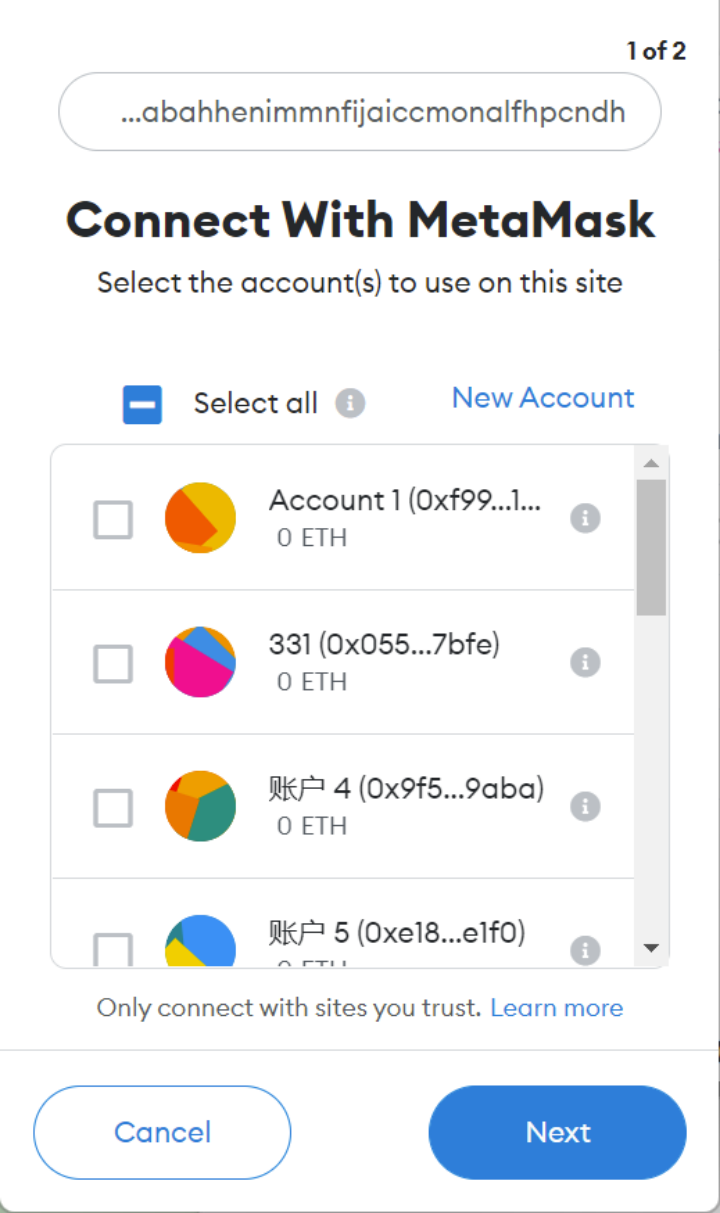Image resolution: width=720 pixels, height=1213 pixels.
Task: Click the scroll up arrow in the account list
Action: (x=651, y=462)
